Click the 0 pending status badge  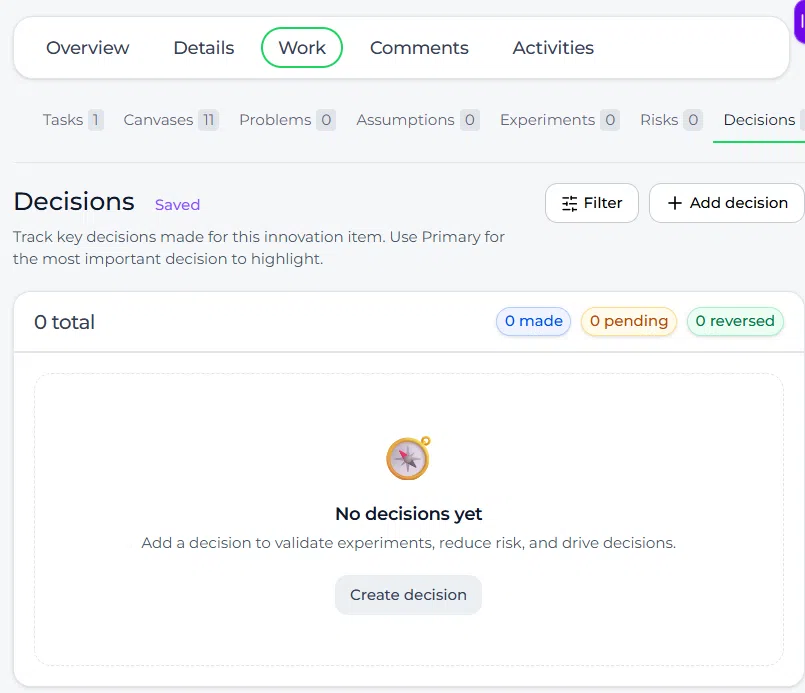(x=629, y=321)
